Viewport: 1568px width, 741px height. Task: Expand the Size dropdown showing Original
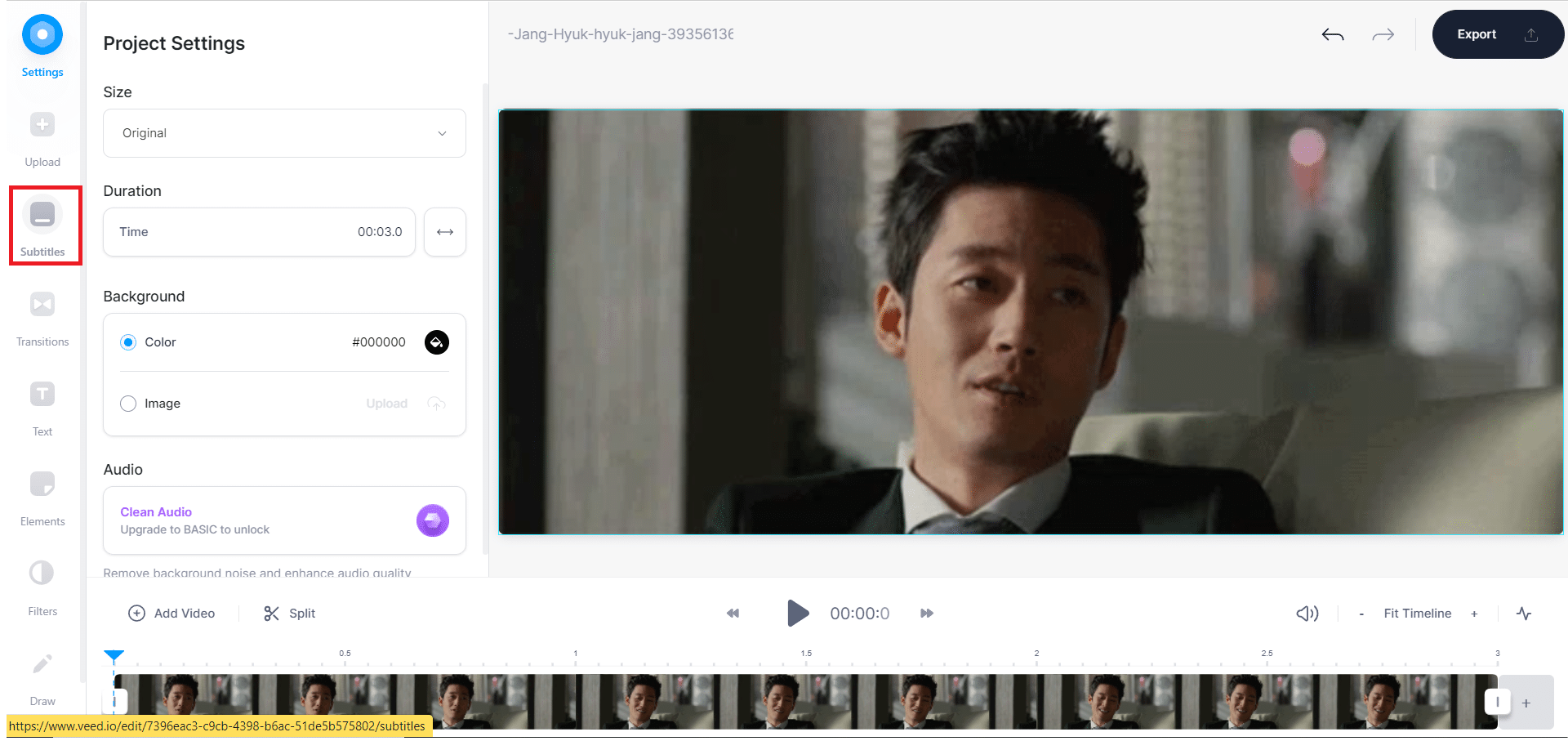(284, 133)
